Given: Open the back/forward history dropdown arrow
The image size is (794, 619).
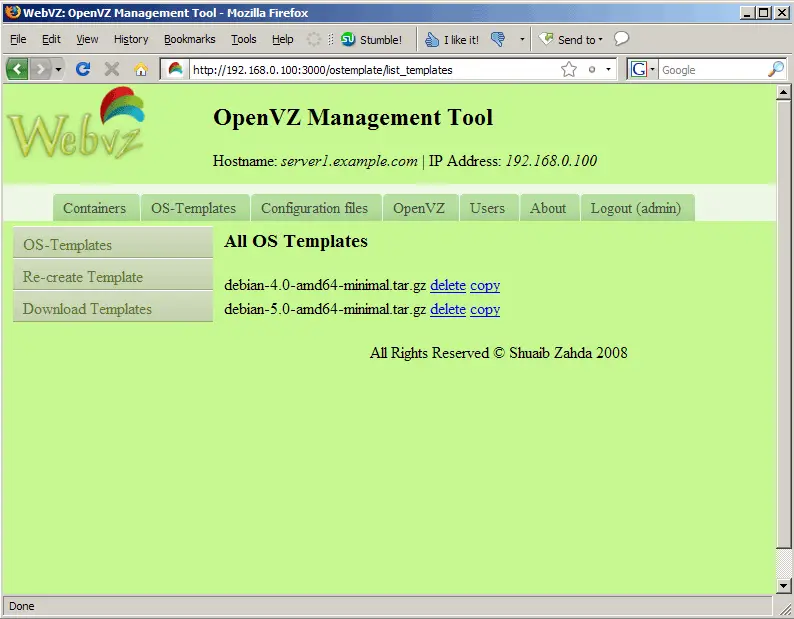Looking at the screenshot, I should click(58, 69).
